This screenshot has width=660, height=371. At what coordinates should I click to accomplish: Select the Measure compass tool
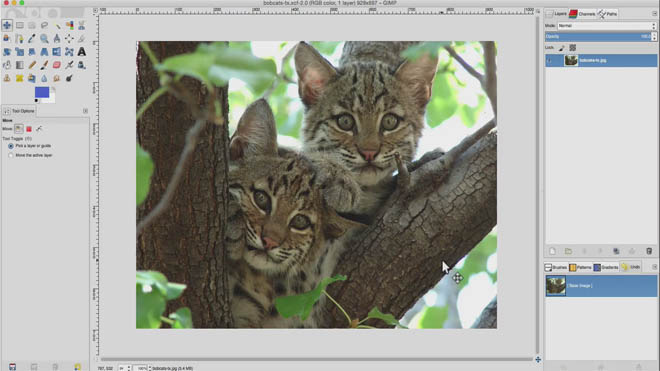click(57, 38)
